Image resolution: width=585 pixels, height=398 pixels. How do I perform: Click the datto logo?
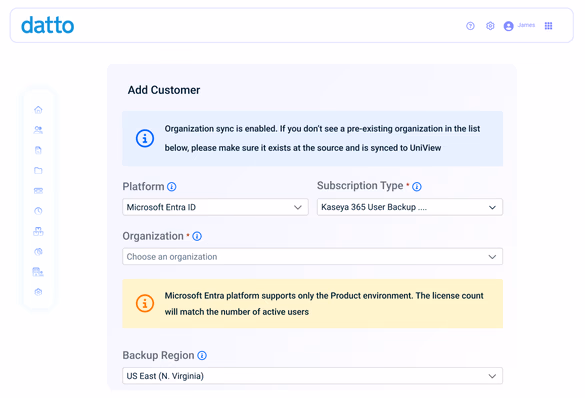click(47, 25)
